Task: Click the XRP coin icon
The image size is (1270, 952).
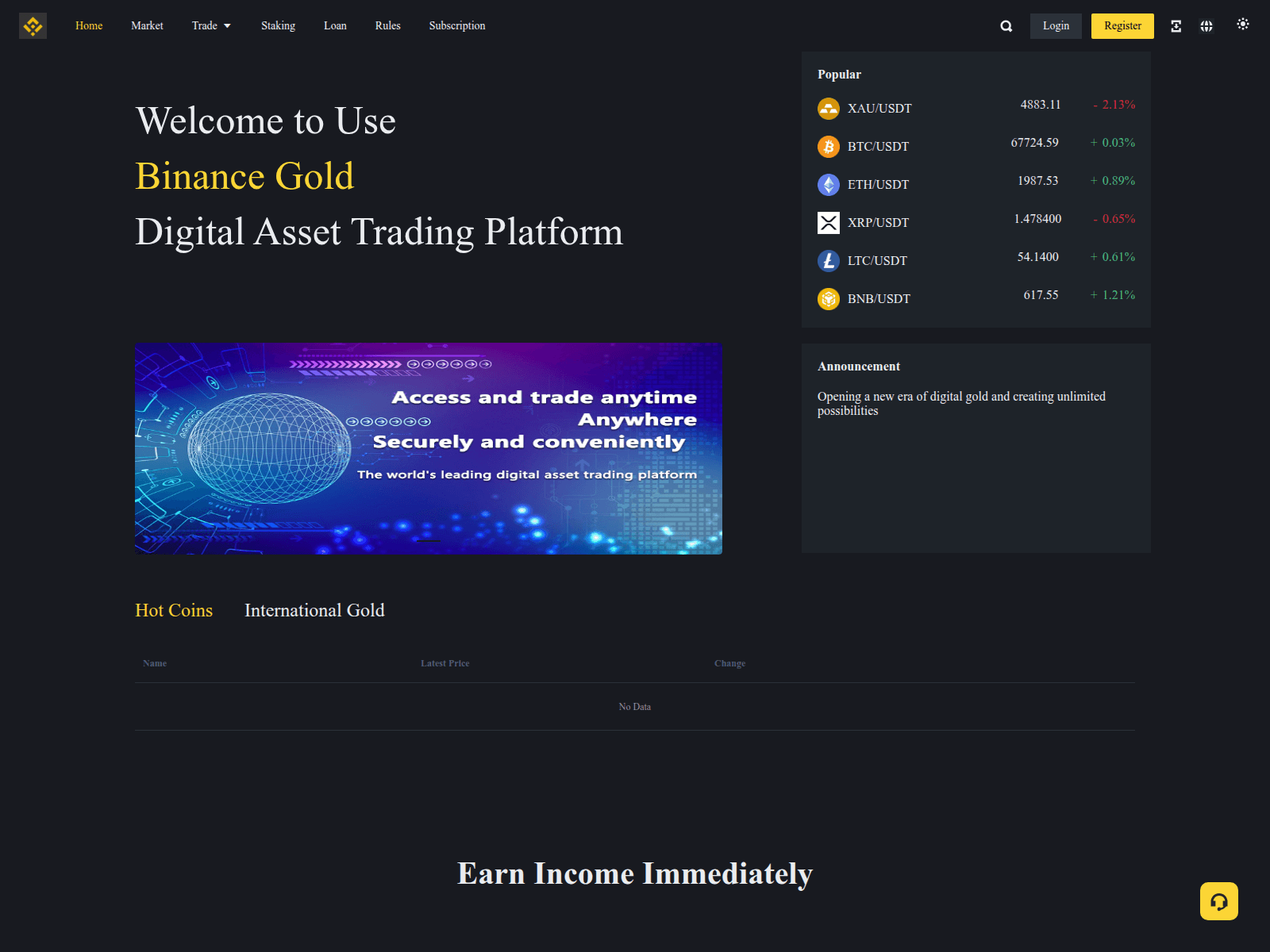Action: click(829, 223)
